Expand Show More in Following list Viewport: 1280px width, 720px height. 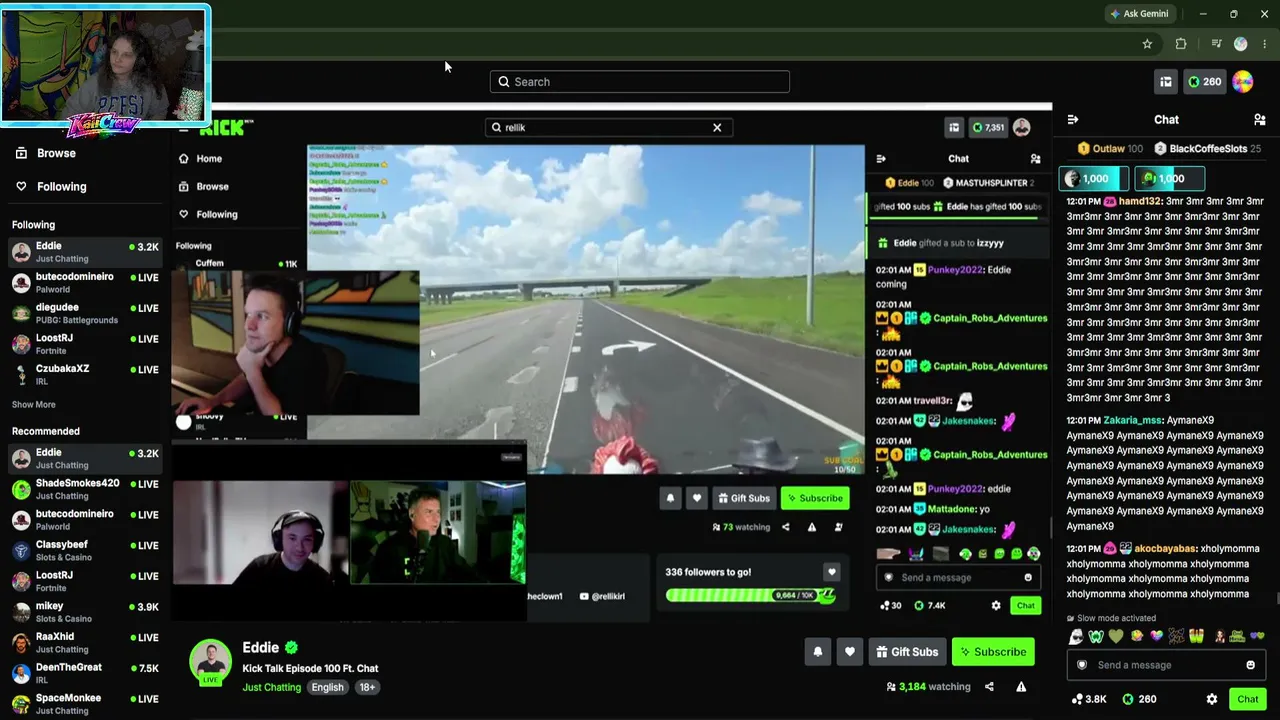pyautogui.click(x=34, y=404)
